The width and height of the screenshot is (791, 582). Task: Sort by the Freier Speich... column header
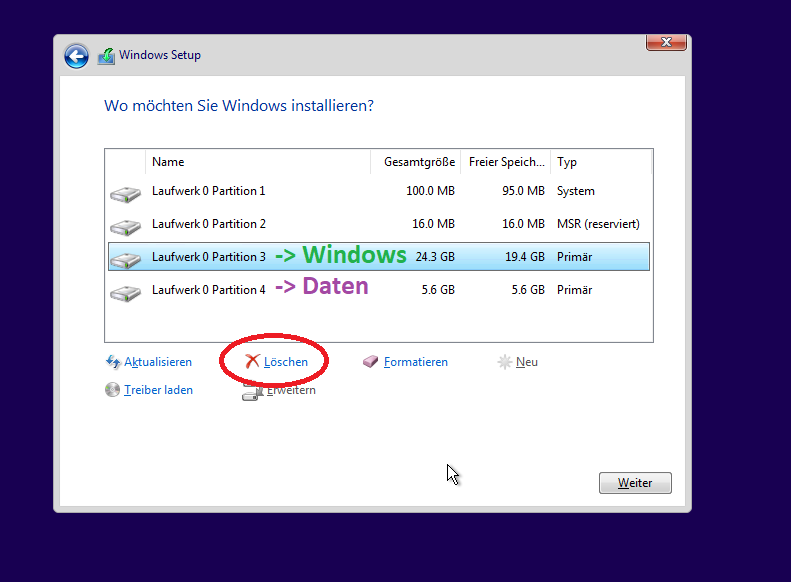point(505,162)
